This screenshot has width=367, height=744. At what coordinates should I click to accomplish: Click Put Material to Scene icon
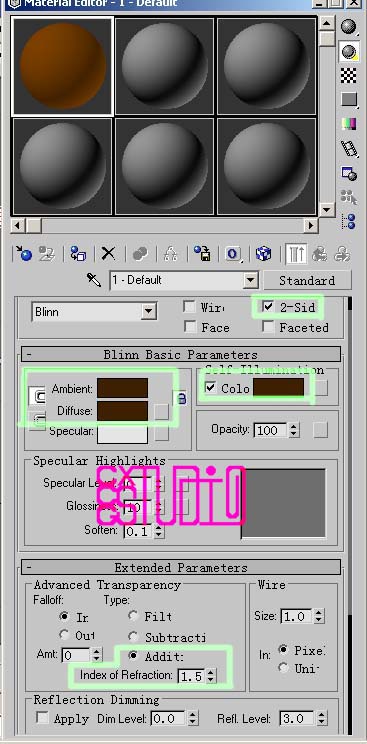[47, 254]
